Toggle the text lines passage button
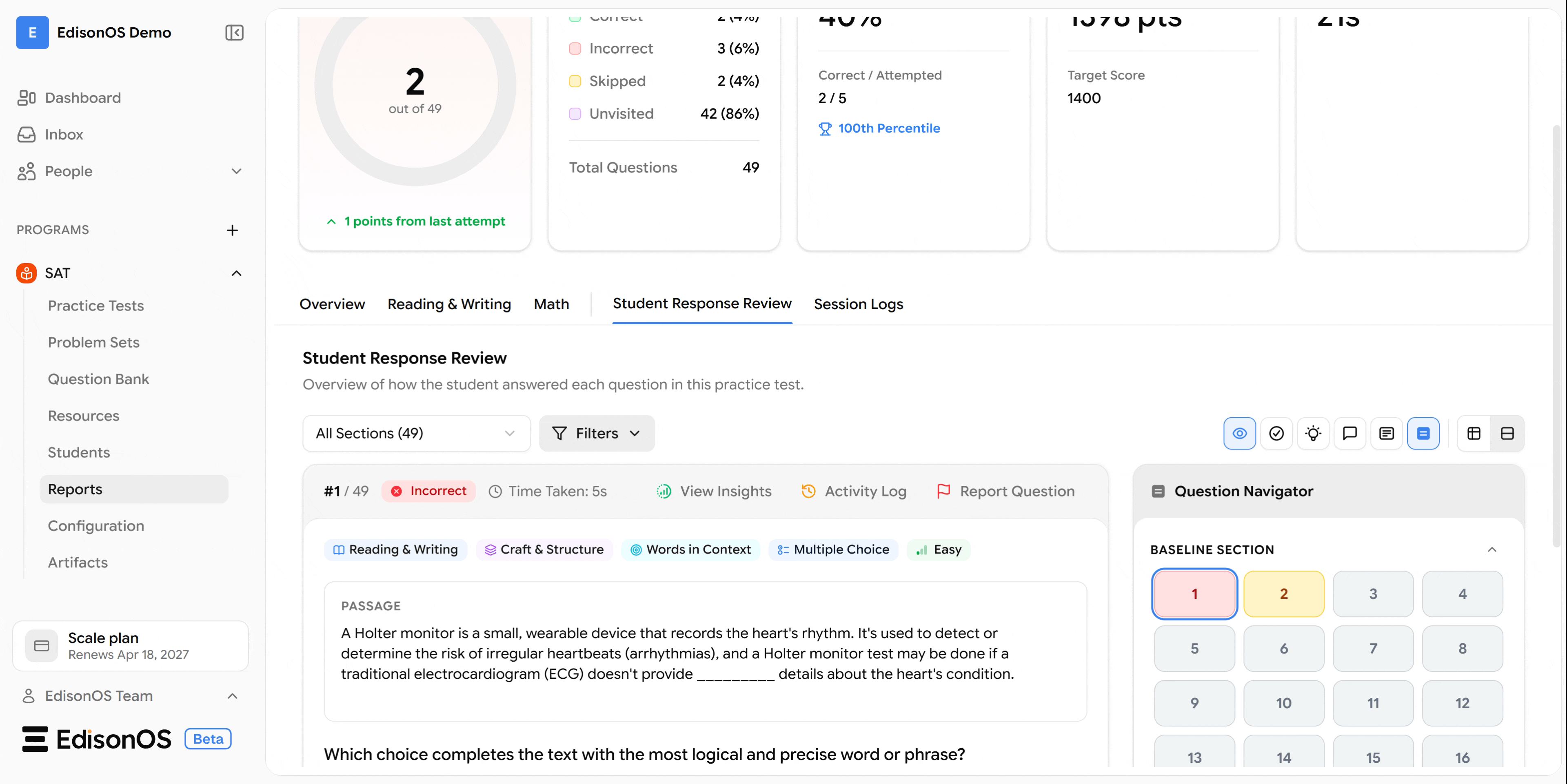This screenshot has width=1567, height=784. [x=1386, y=433]
